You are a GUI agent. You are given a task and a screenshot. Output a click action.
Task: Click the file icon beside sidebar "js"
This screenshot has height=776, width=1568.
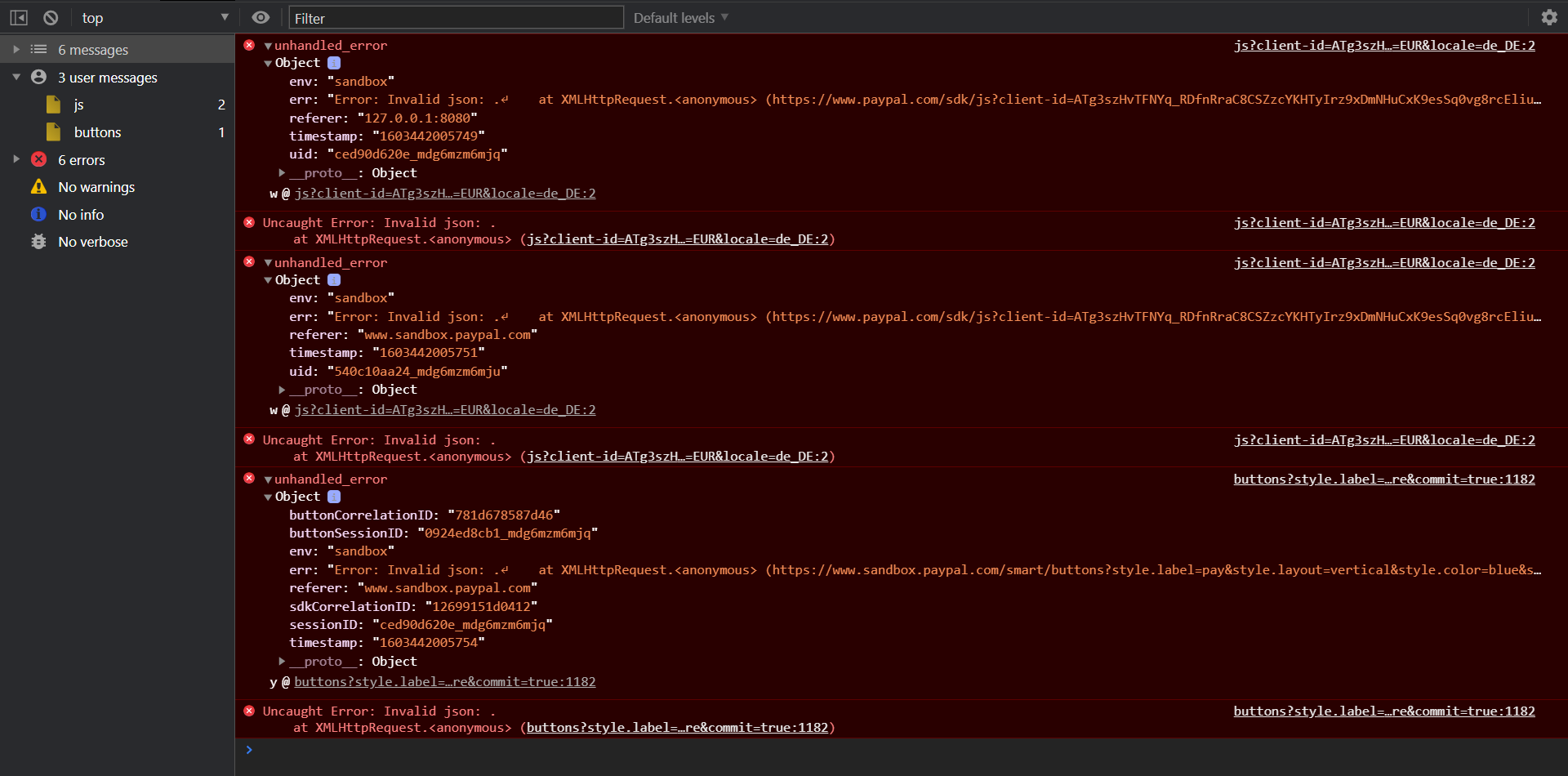point(54,105)
